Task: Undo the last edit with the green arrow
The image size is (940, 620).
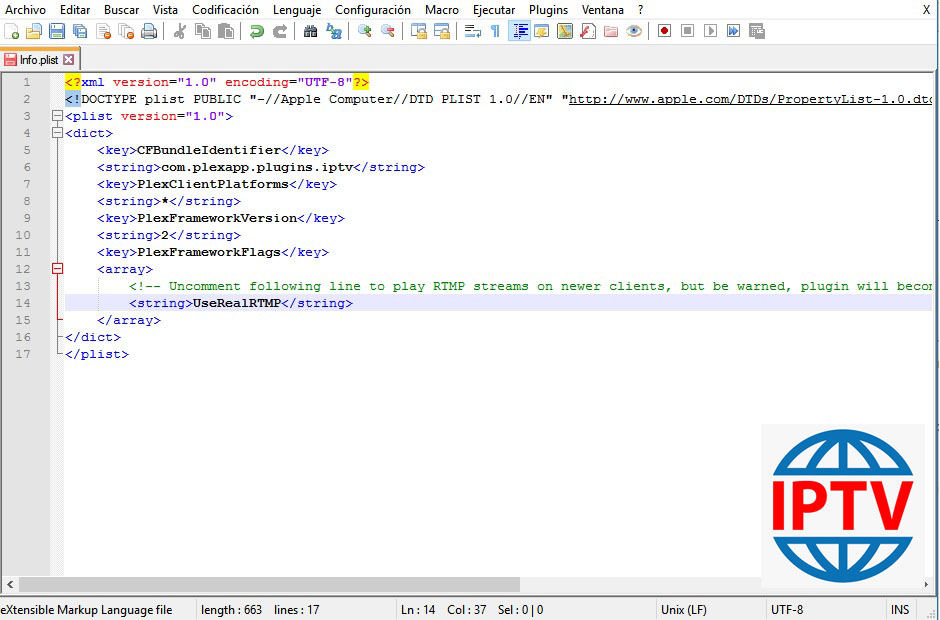Action: pyautogui.click(x=257, y=31)
